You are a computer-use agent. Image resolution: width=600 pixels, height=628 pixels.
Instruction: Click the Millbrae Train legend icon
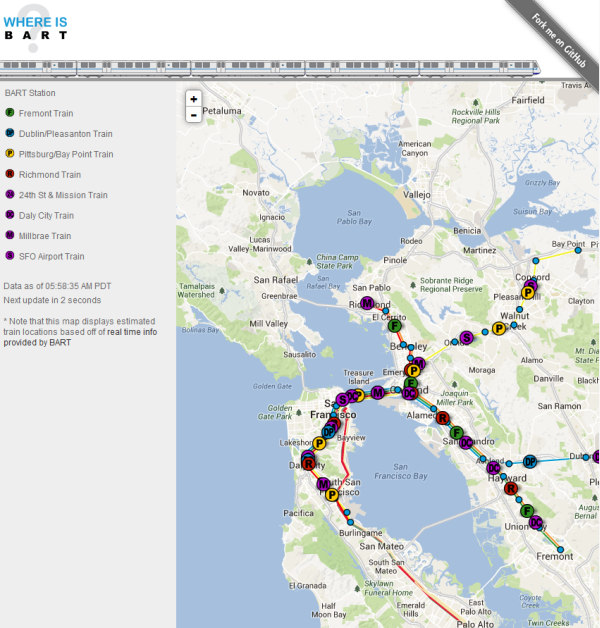[10, 235]
